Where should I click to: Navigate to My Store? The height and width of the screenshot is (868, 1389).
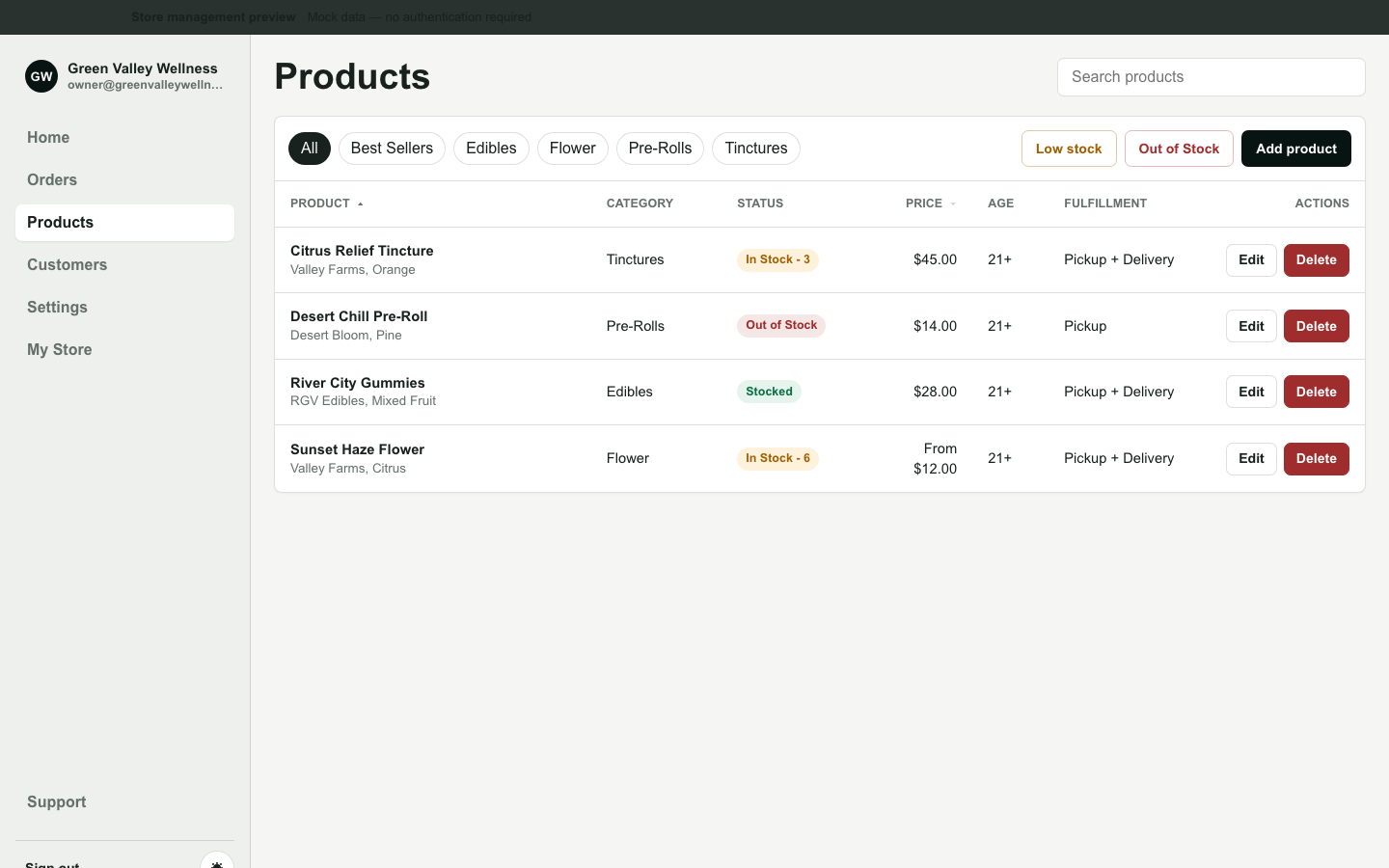(124, 350)
